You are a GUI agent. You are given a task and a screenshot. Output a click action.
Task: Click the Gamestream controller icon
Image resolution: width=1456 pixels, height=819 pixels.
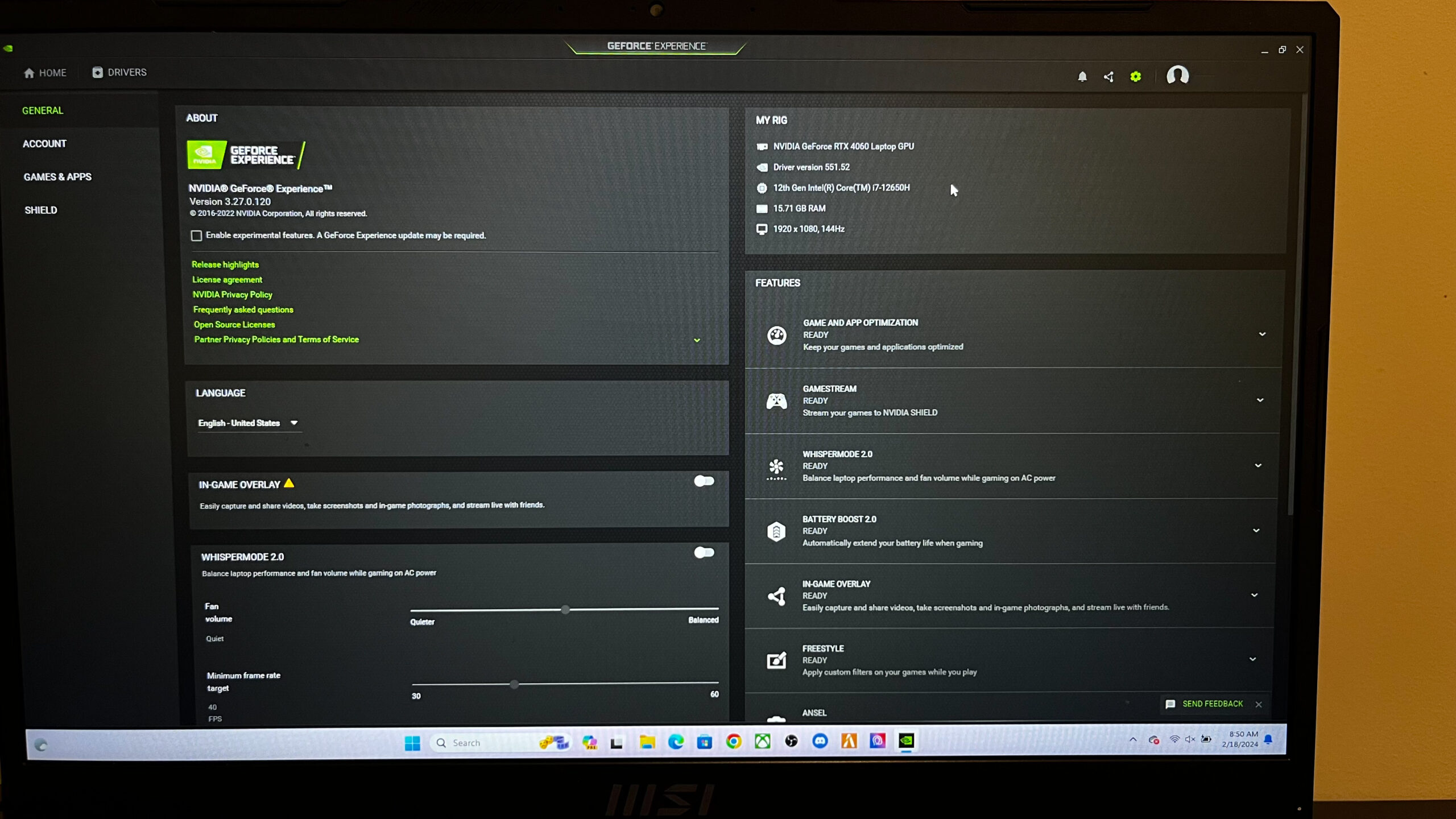point(776,400)
